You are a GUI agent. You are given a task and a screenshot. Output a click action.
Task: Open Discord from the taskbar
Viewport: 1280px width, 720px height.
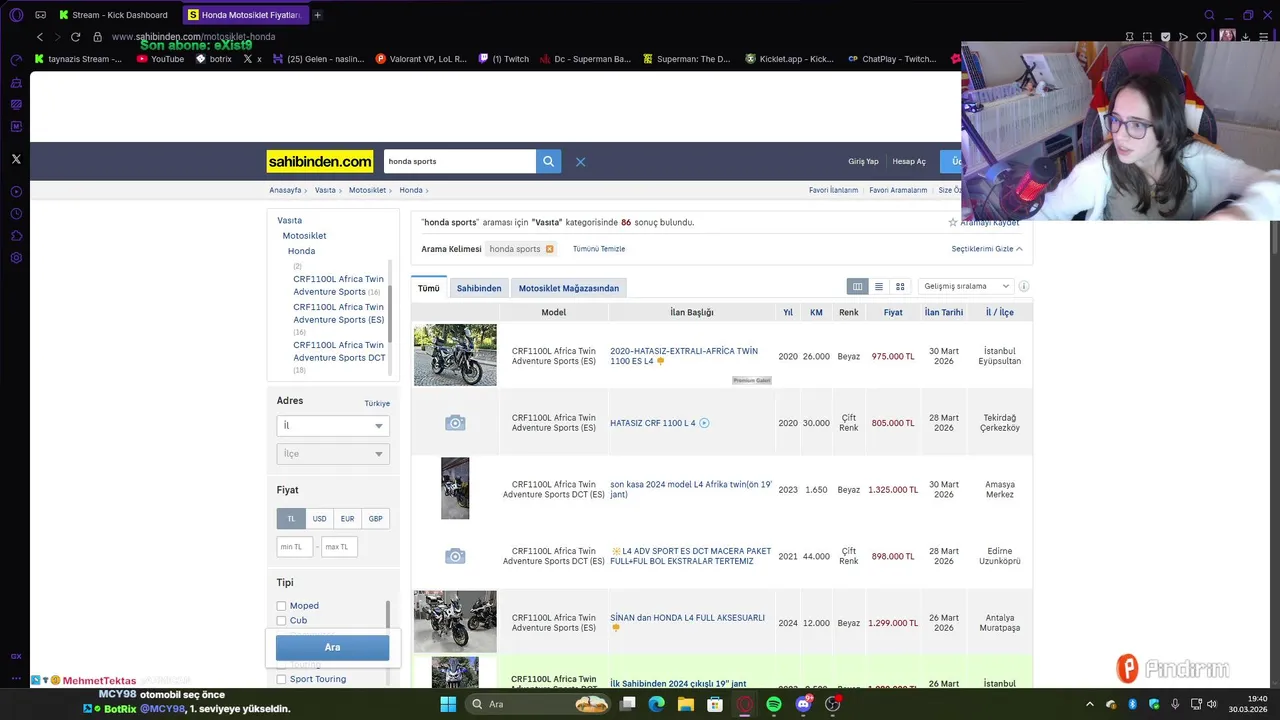[803, 704]
